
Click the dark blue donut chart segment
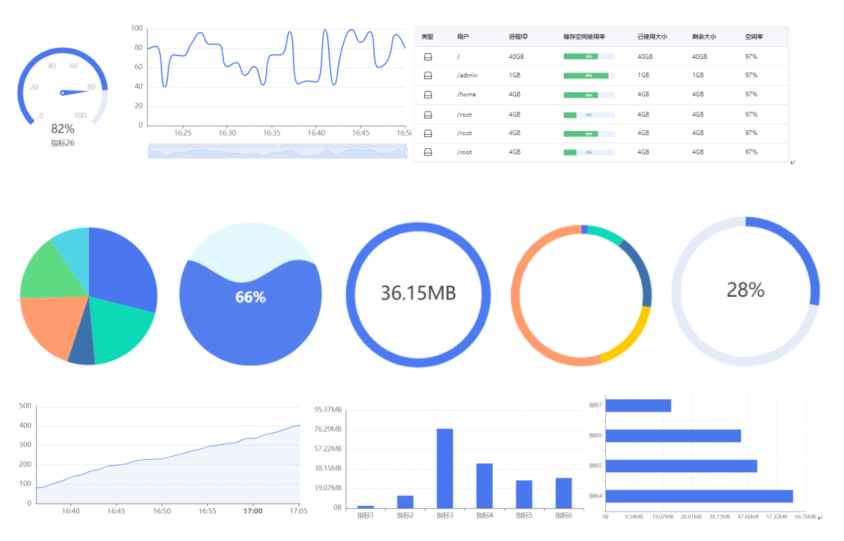click(642, 272)
